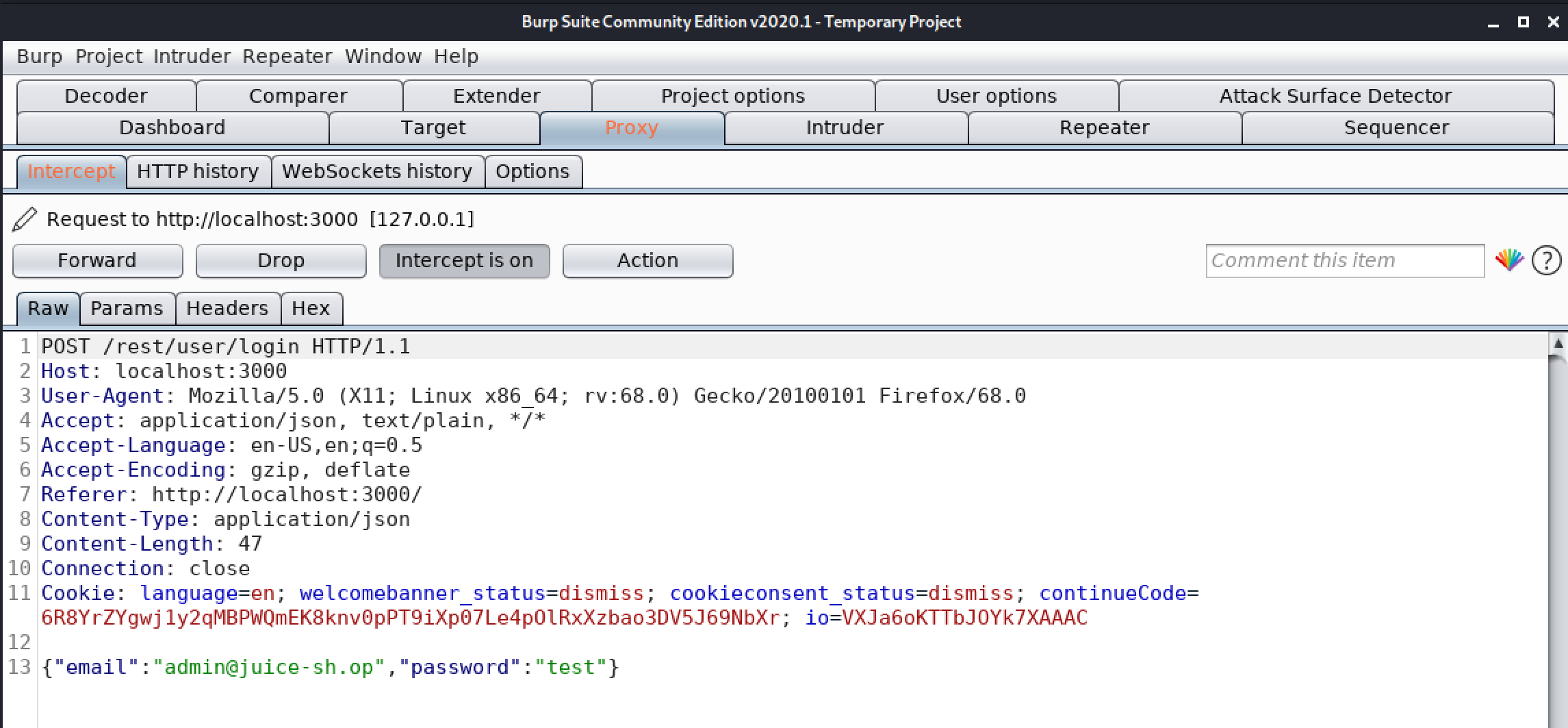Open the Attack Surface Detector tab
Screen dimensions: 1568x728
tap(1335, 96)
